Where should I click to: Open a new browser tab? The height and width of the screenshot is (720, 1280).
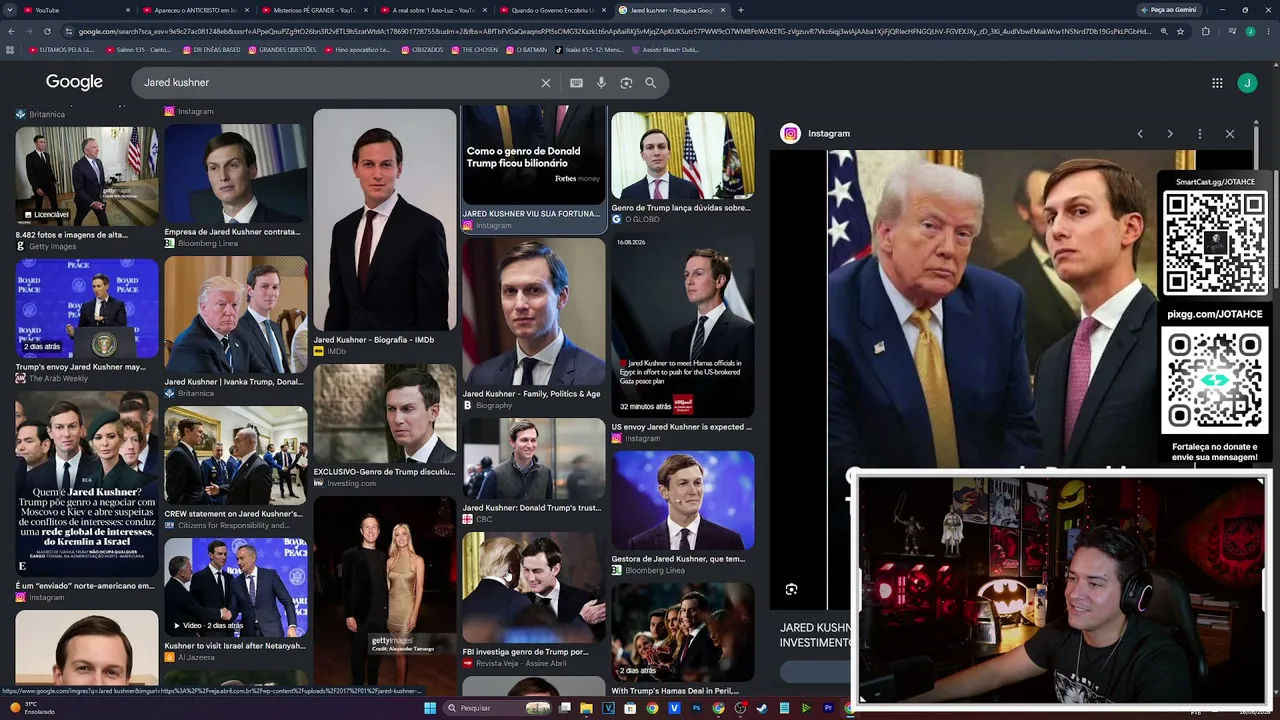741,10
